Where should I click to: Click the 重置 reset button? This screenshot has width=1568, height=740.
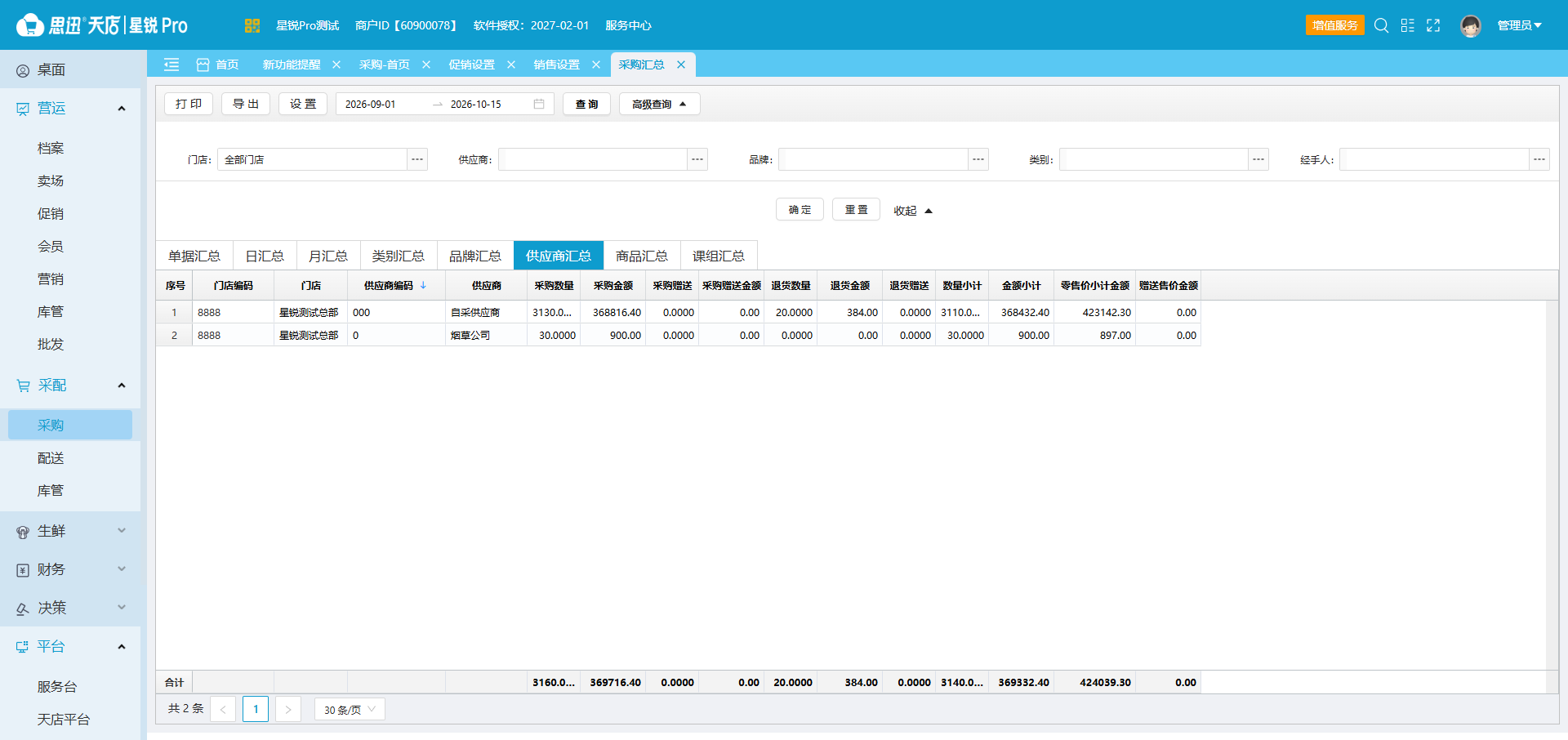tap(856, 210)
